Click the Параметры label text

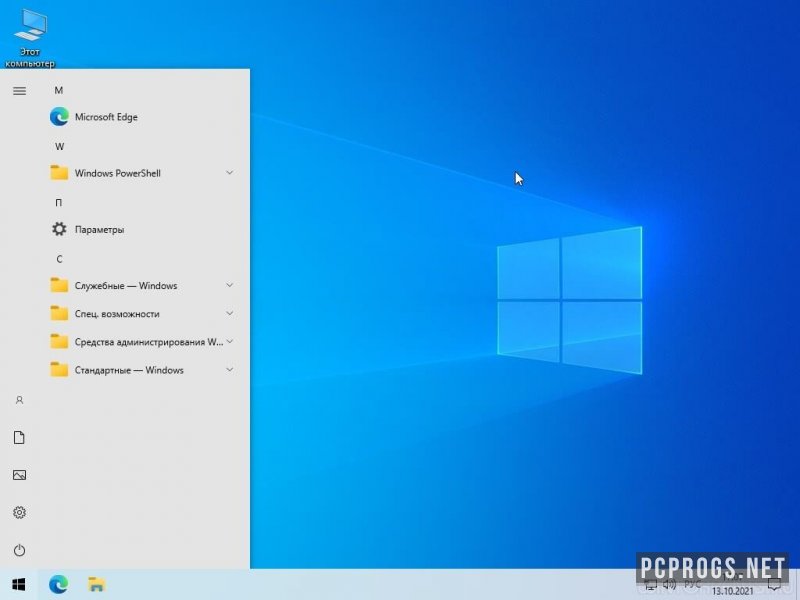99,230
